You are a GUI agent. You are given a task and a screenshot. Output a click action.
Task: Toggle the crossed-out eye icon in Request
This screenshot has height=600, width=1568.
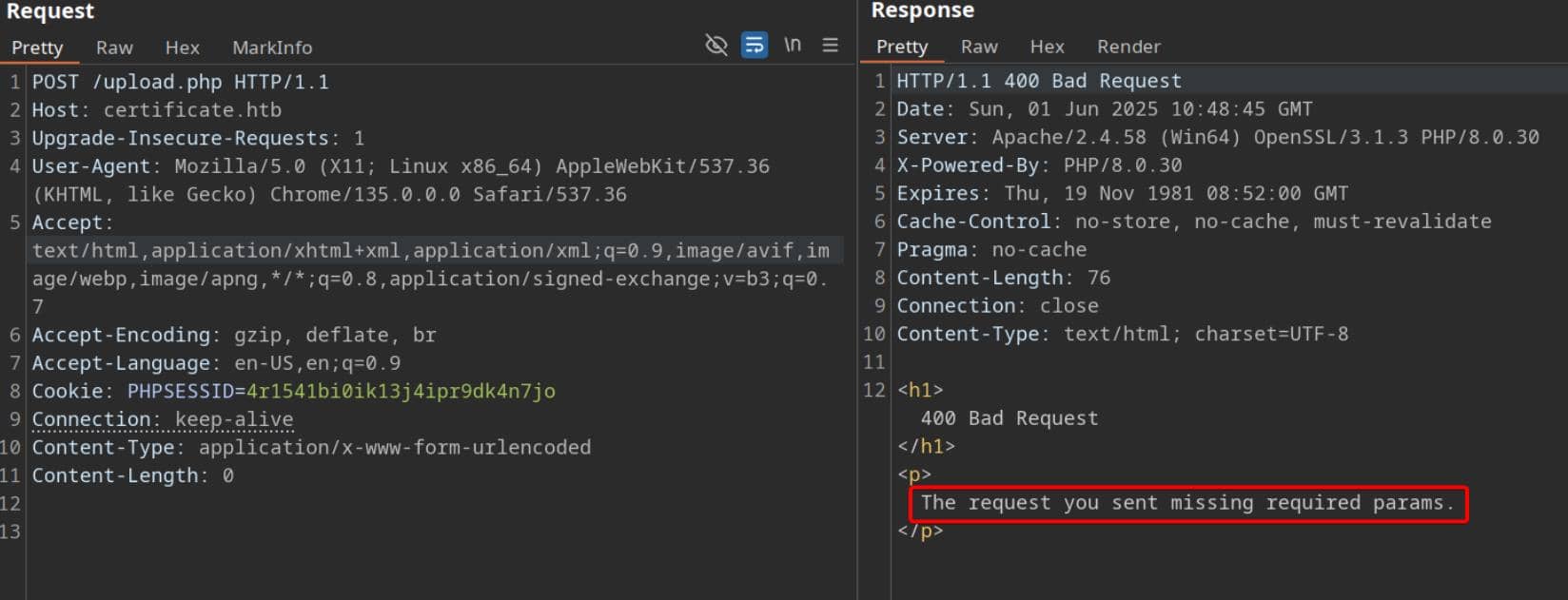click(x=715, y=45)
